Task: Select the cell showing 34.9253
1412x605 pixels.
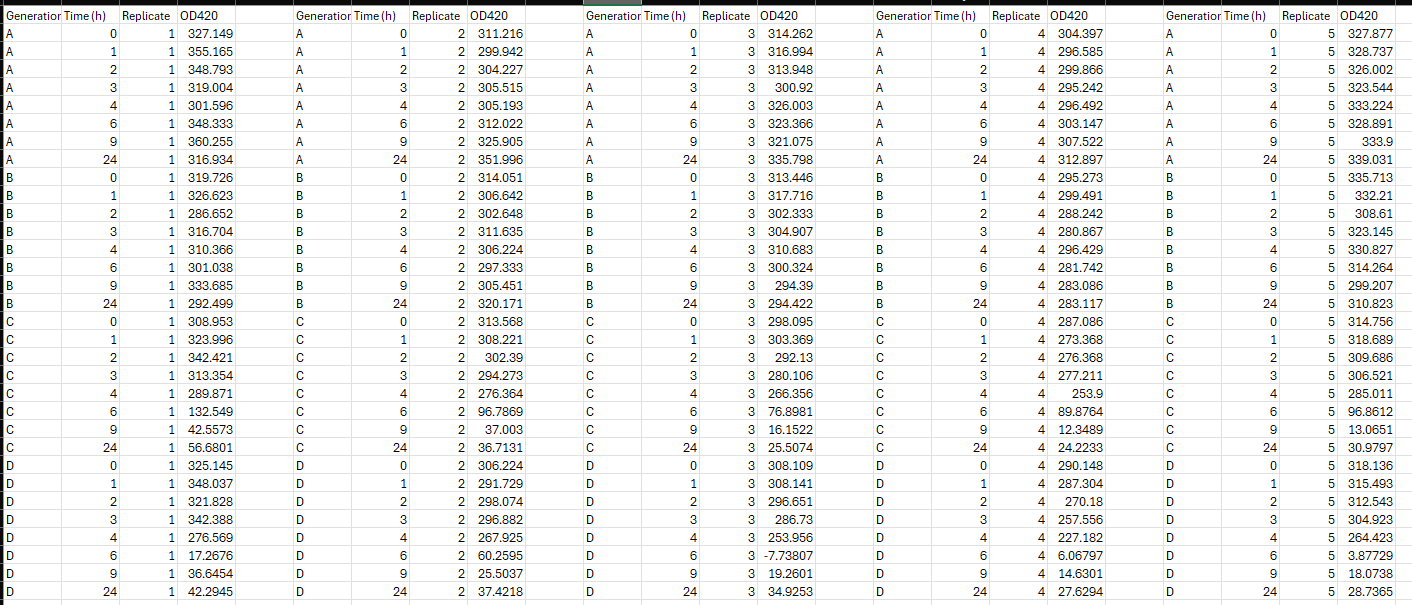Action: (787, 592)
